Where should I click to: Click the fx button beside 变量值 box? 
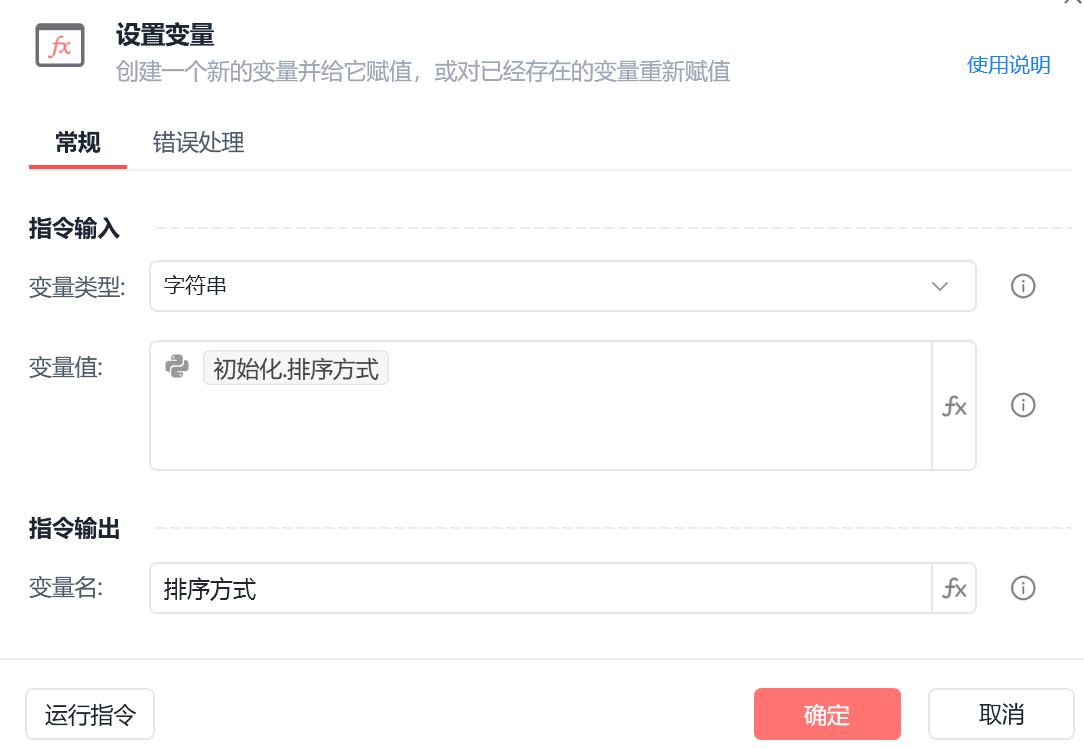[954, 406]
